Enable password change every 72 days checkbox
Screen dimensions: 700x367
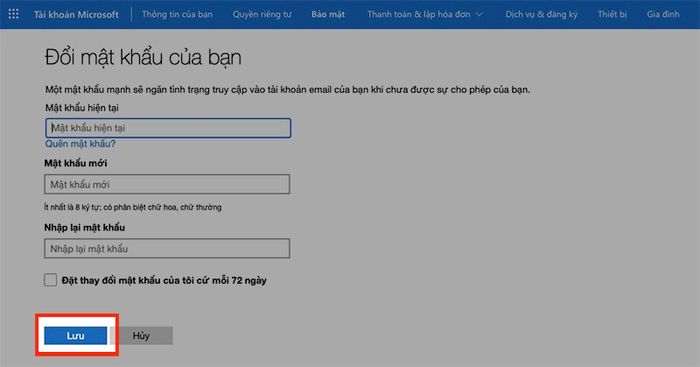coord(50,280)
